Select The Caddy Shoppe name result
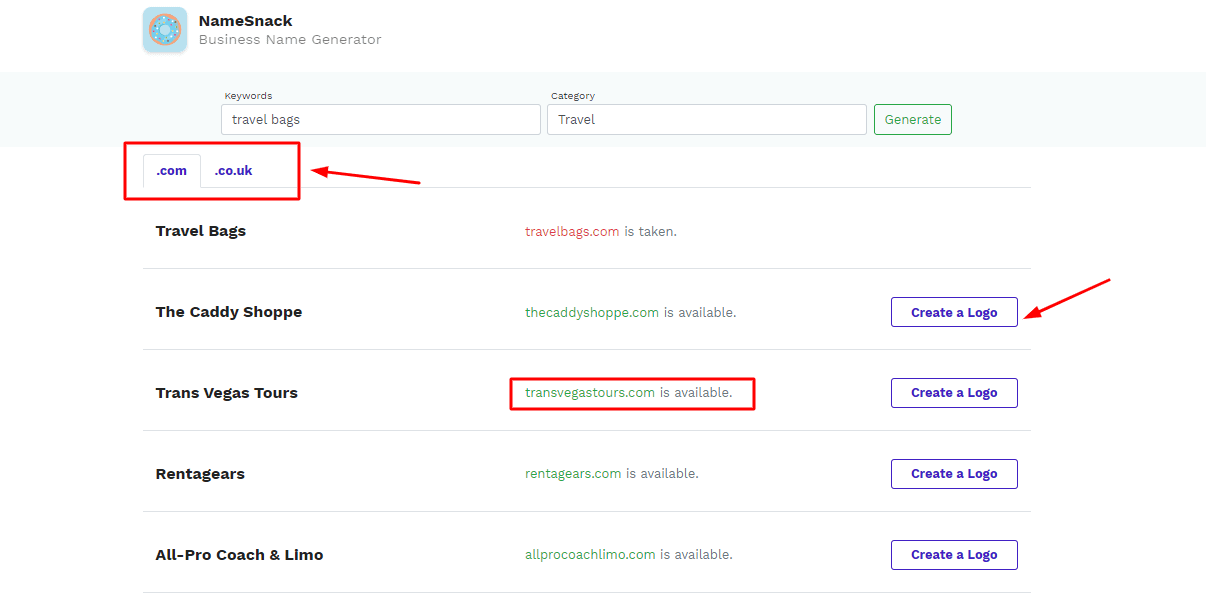The width and height of the screenshot is (1206, 613). click(229, 312)
